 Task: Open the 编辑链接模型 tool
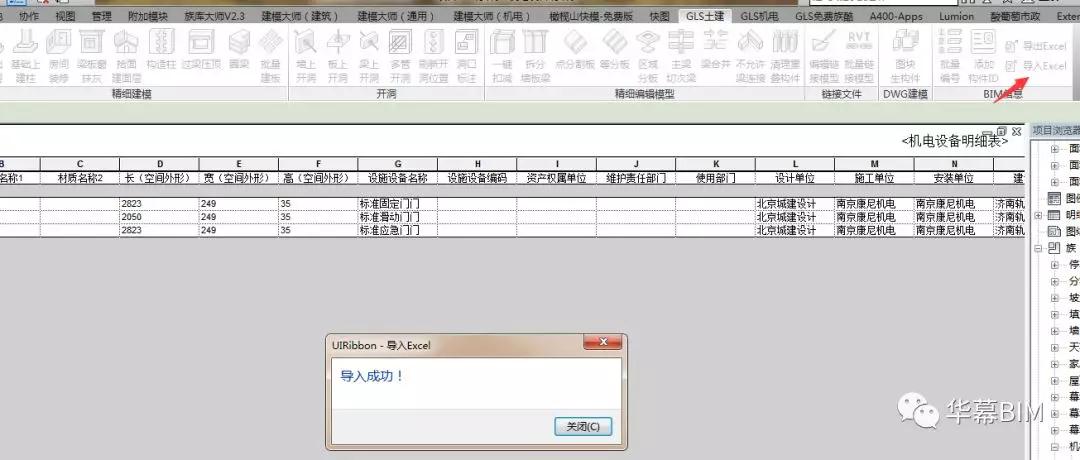pyautogui.click(x=823, y=56)
